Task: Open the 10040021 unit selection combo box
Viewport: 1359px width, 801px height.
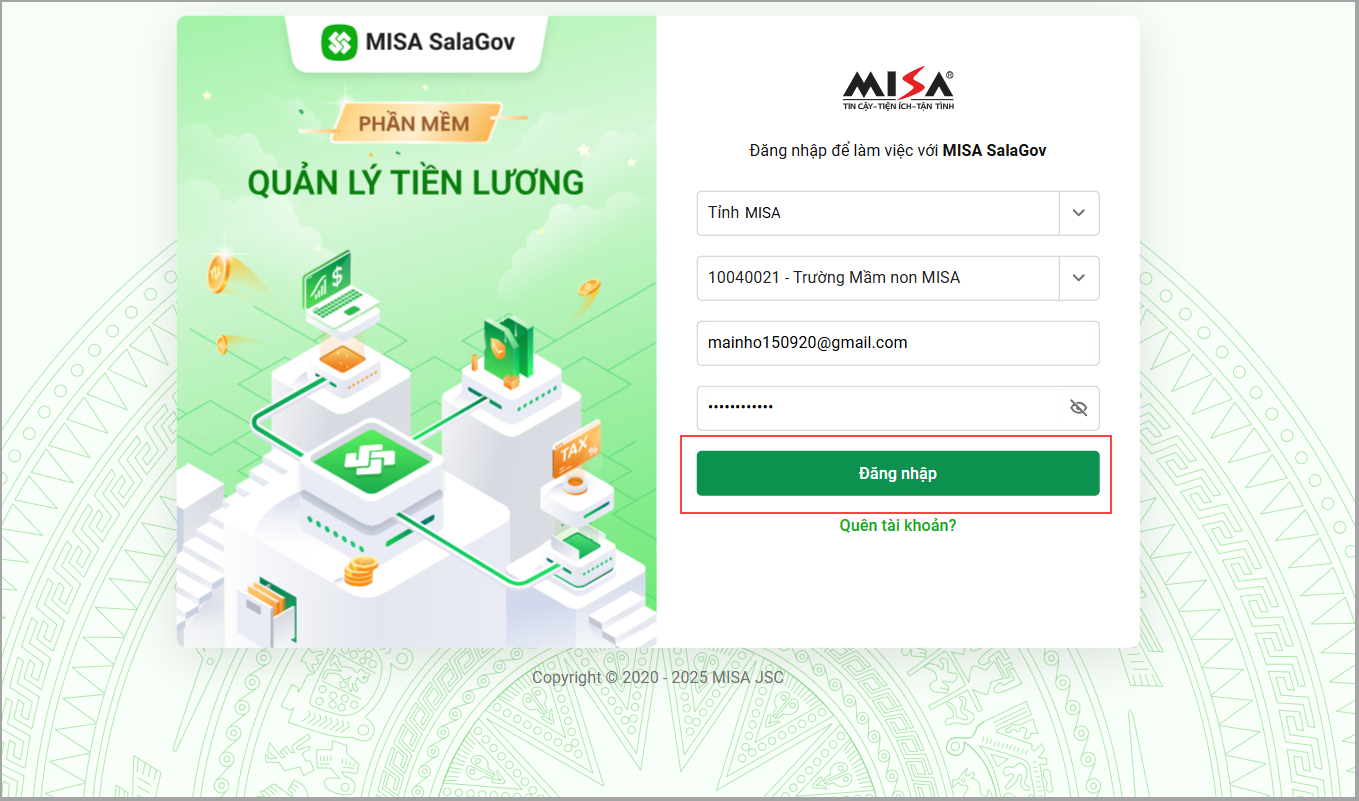Action: pyautogui.click(x=898, y=278)
